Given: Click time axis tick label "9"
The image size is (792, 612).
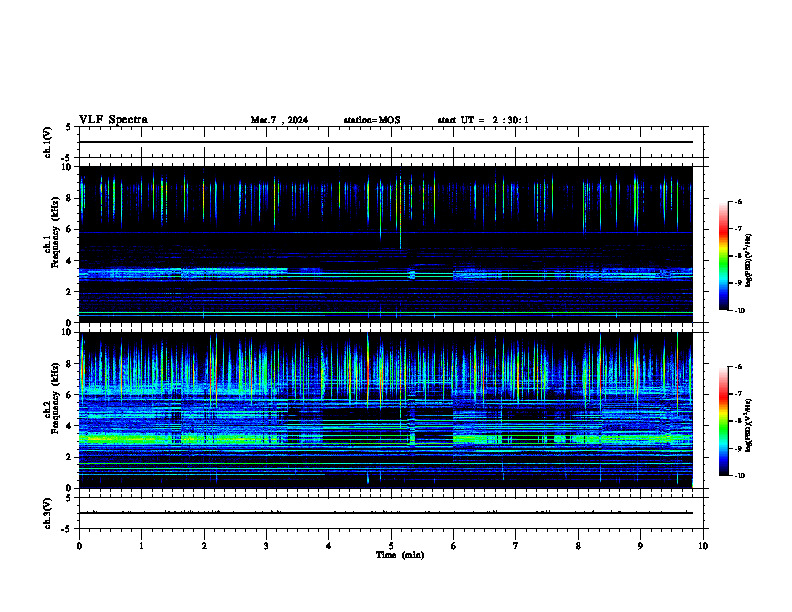Looking at the screenshot, I should click(640, 546).
